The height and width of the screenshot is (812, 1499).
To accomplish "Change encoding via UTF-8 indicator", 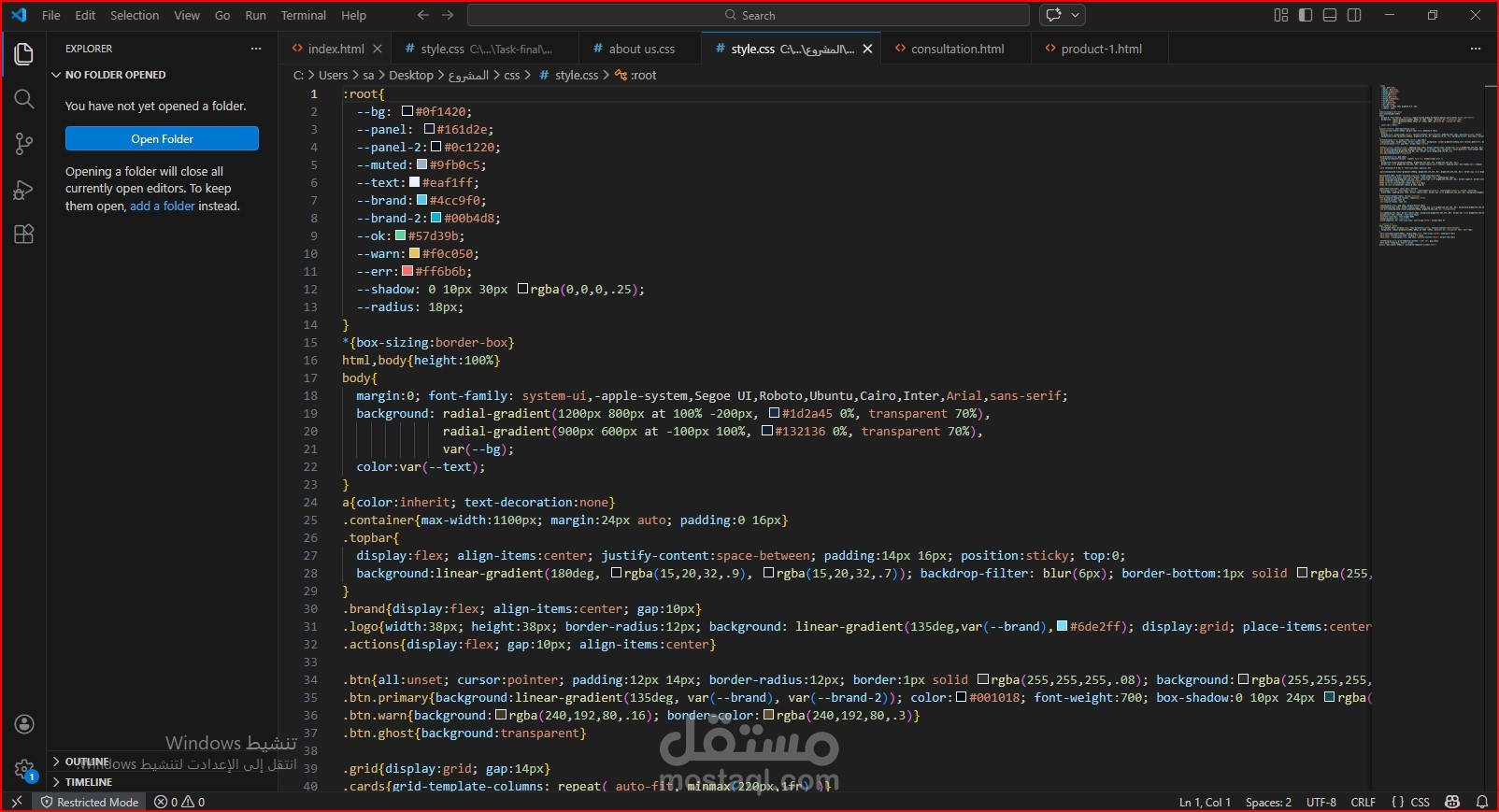I will tap(1321, 802).
